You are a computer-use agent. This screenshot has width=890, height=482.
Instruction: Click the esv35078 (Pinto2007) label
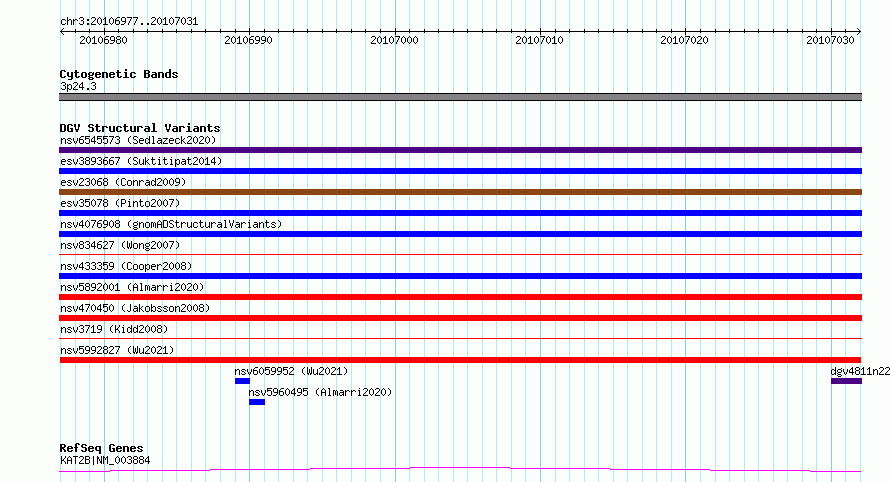(120, 203)
